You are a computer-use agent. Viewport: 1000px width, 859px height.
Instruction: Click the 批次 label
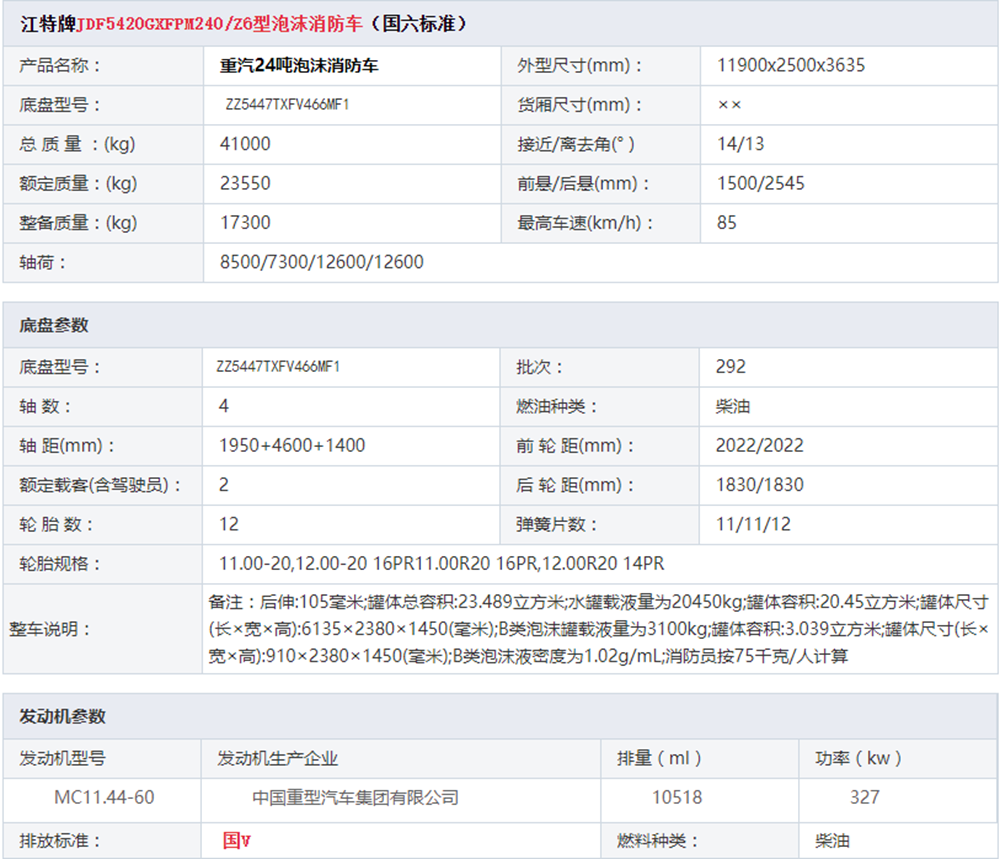coord(539,367)
